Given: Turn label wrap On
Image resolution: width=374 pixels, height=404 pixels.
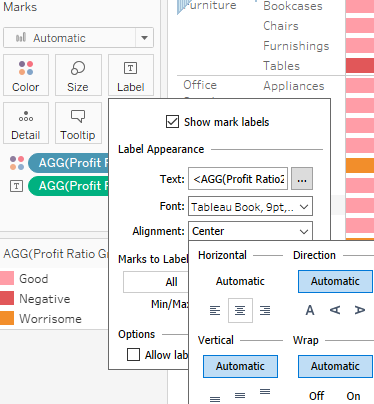Looking at the screenshot, I should point(353,396).
